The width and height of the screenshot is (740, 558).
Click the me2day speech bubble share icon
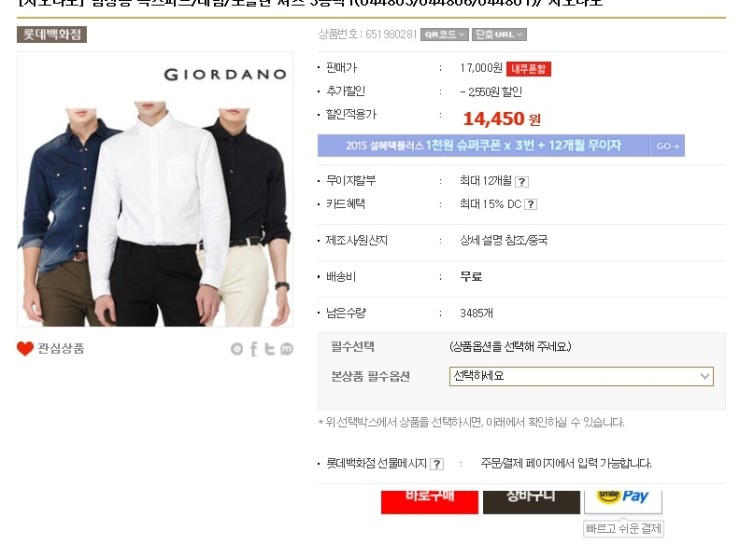coord(286,349)
